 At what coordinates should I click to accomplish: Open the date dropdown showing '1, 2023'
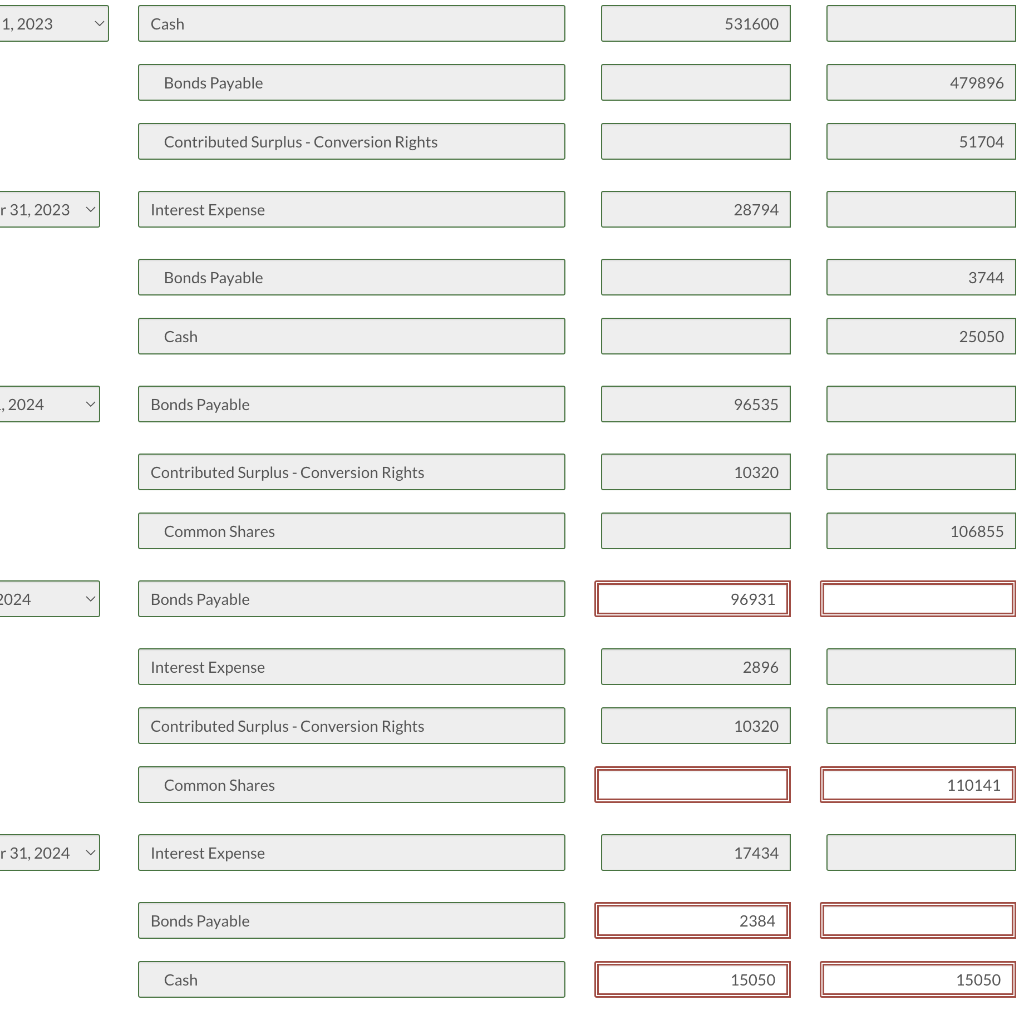[x=54, y=24]
